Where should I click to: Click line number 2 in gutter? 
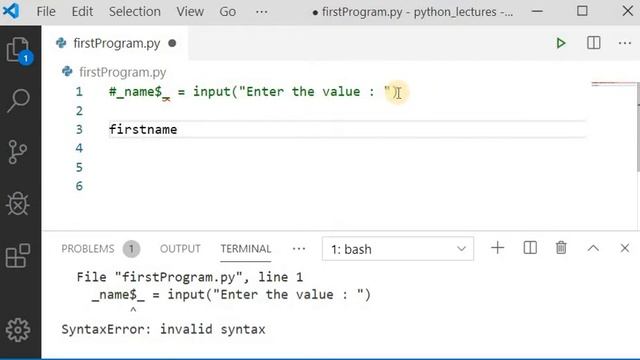pyautogui.click(x=79, y=111)
